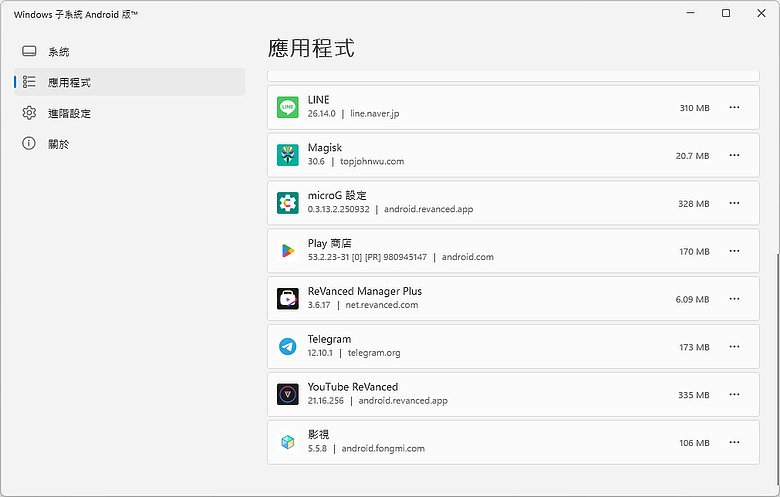The width and height of the screenshot is (780, 497).
Task: Click the Play 商店 app icon
Action: 288,251
